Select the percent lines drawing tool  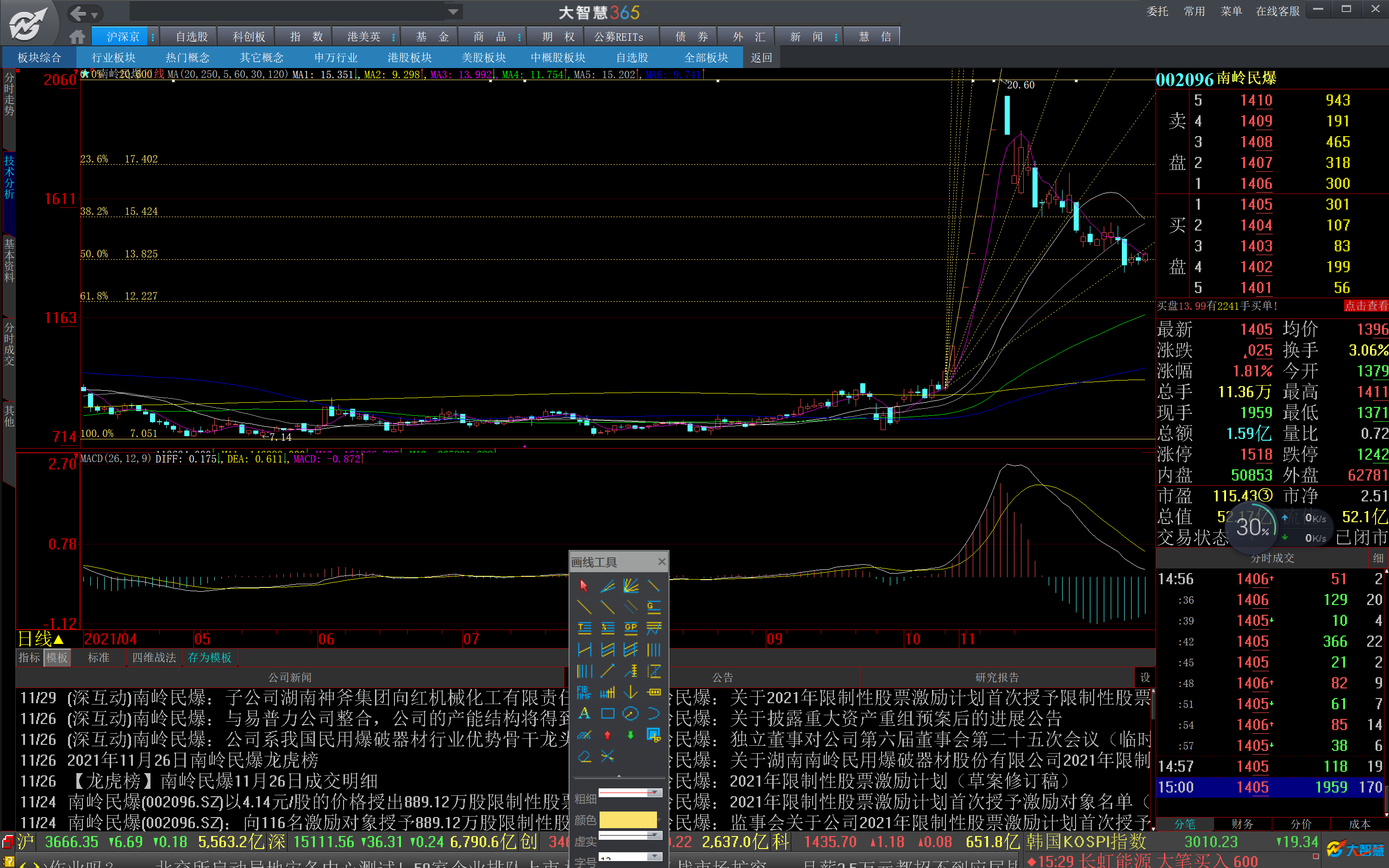607,628
